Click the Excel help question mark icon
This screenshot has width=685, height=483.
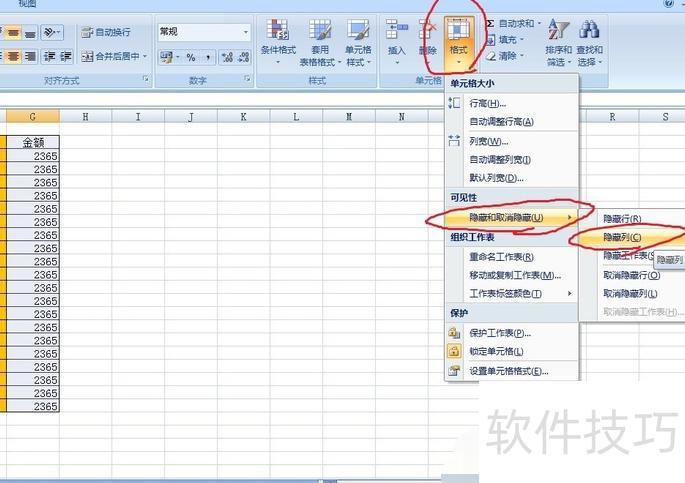[668, 3]
